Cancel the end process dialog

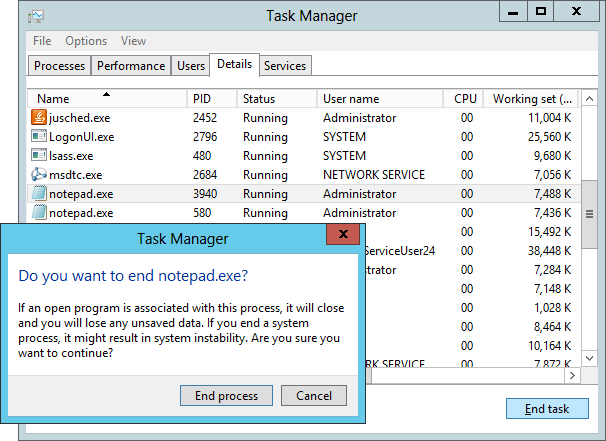click(x=314, y=396)
